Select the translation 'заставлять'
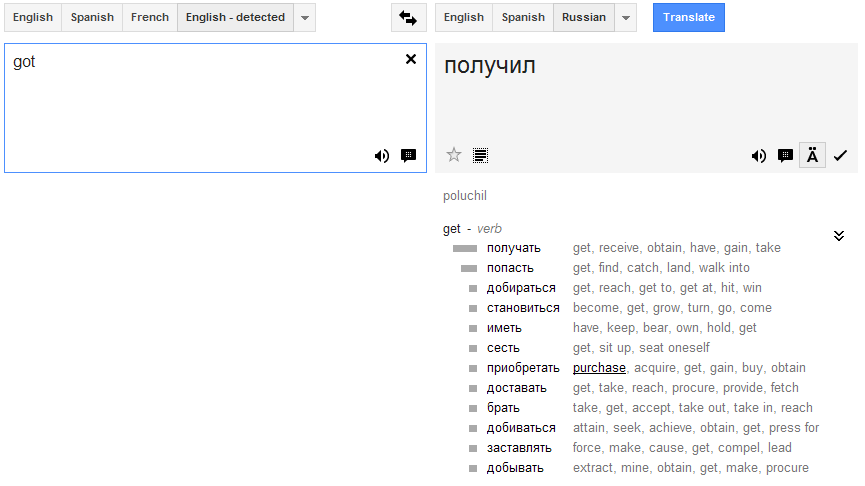 [519, 448]
